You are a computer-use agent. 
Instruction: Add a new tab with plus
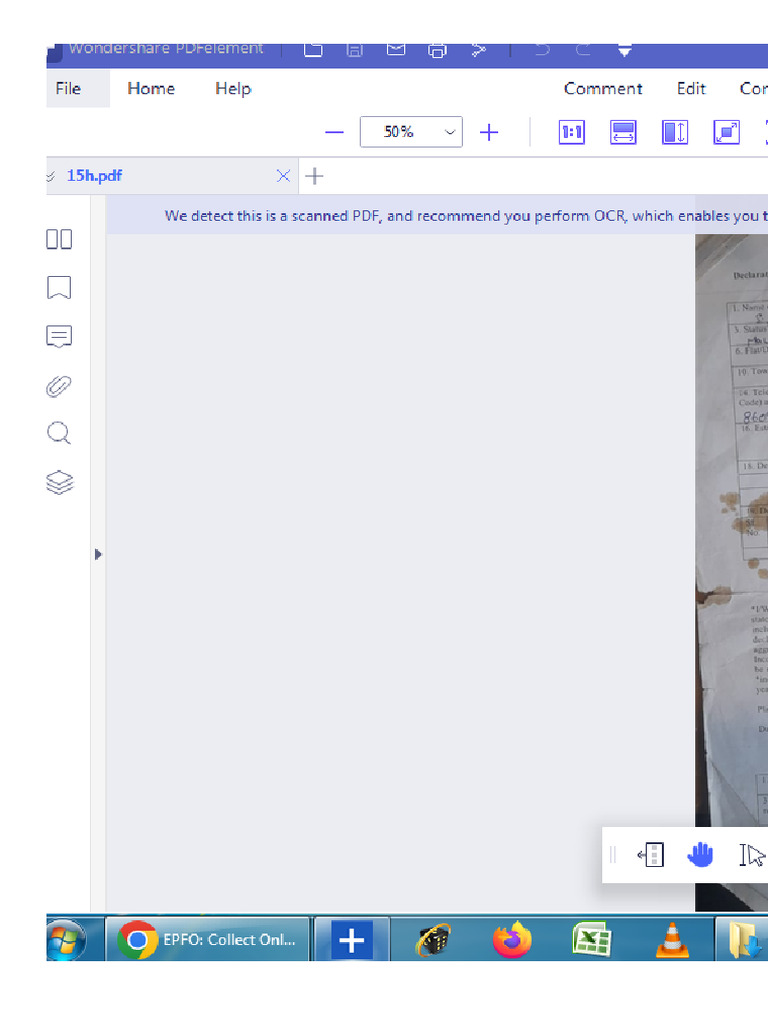314,176
